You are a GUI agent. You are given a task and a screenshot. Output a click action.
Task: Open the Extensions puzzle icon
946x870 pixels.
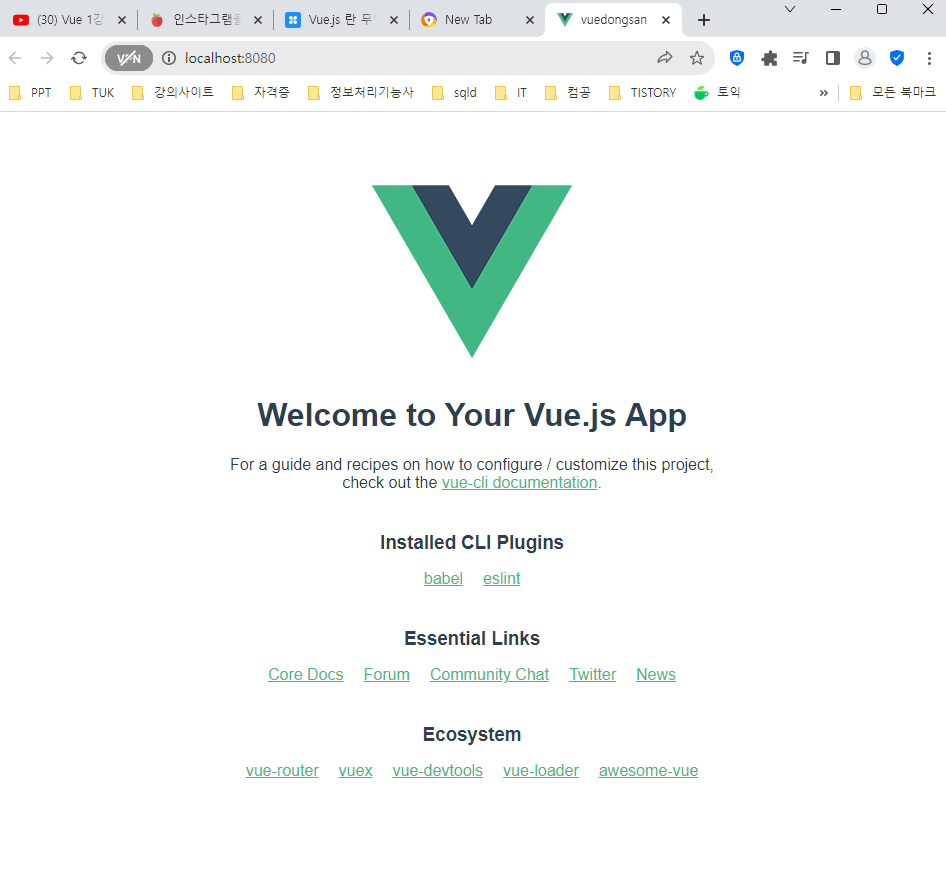tap(769, 58)
